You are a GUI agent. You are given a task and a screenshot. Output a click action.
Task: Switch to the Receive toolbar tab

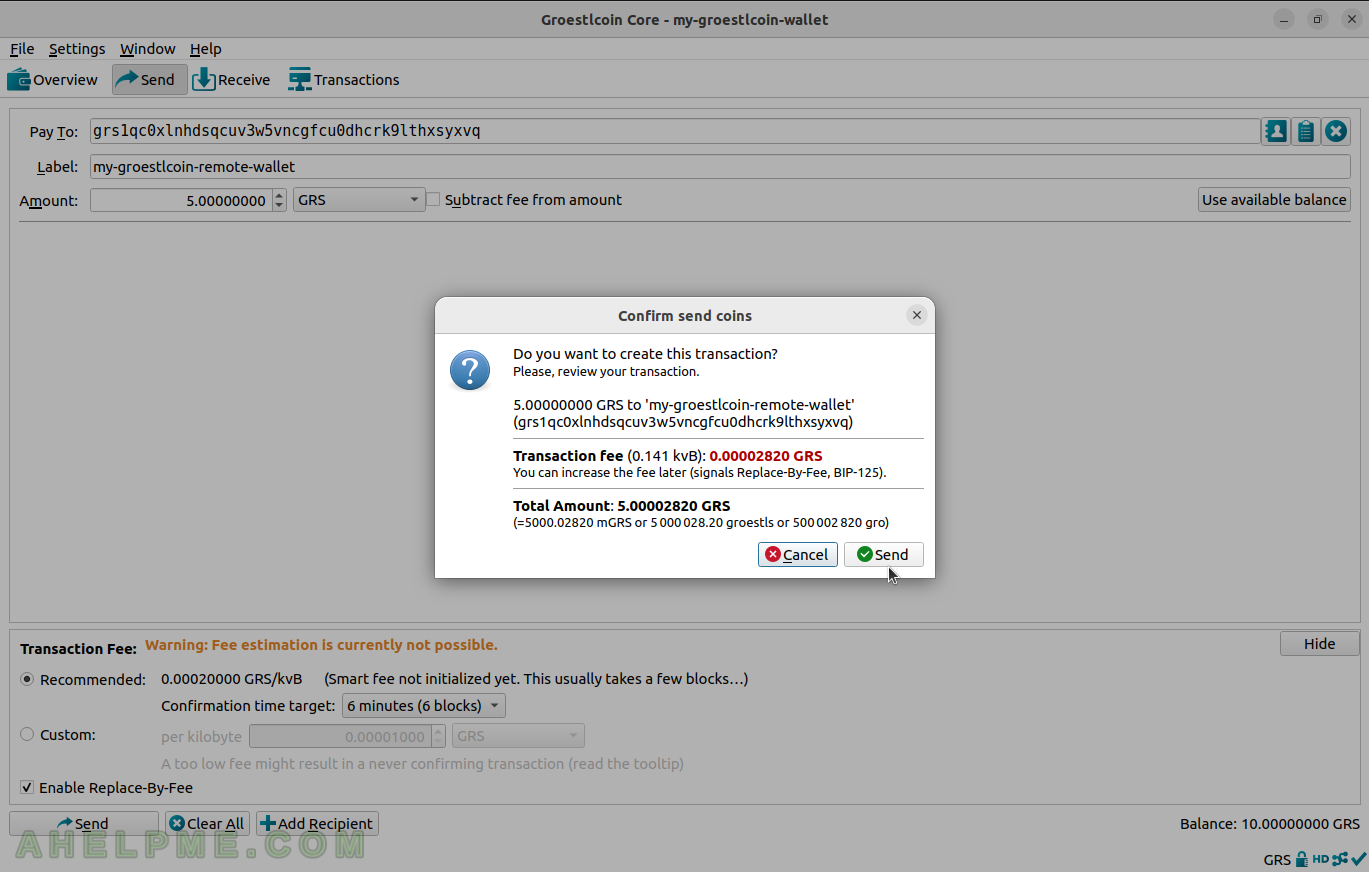pyautogui.click(x=232, y=80)
